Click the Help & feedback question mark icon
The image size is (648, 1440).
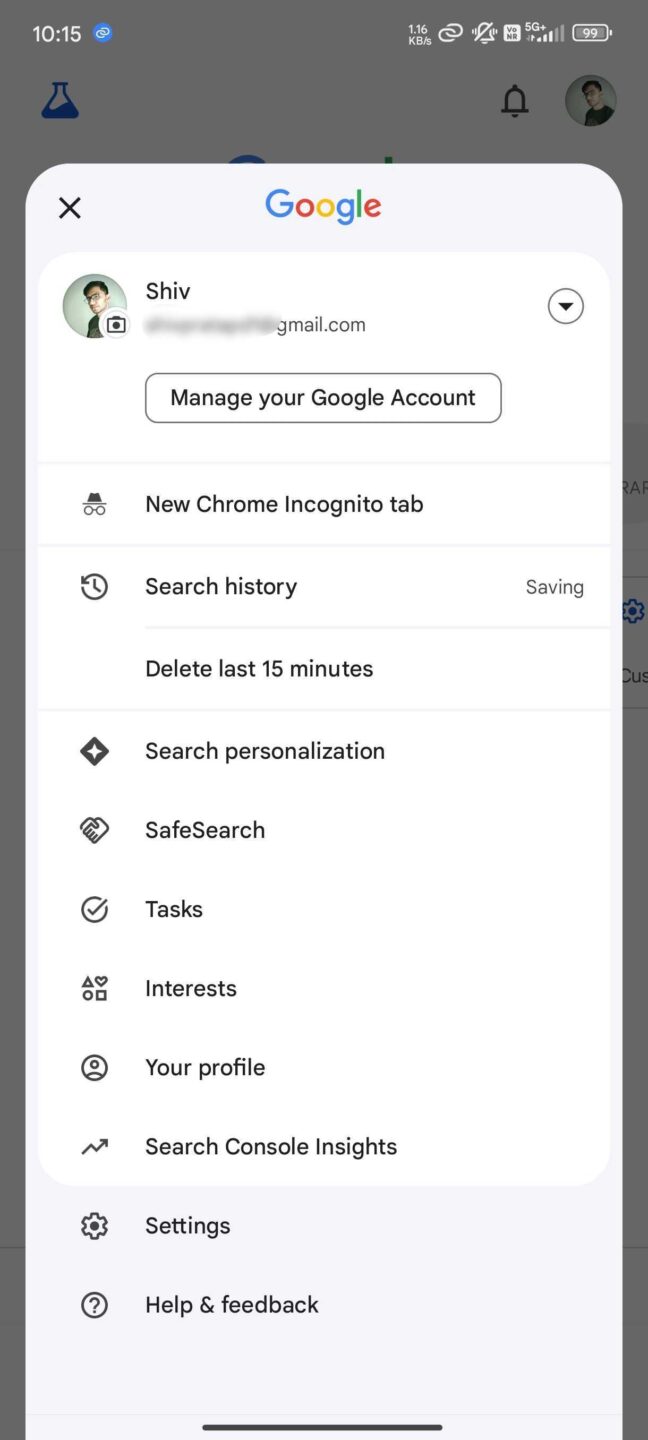(x=94, y=1304)
